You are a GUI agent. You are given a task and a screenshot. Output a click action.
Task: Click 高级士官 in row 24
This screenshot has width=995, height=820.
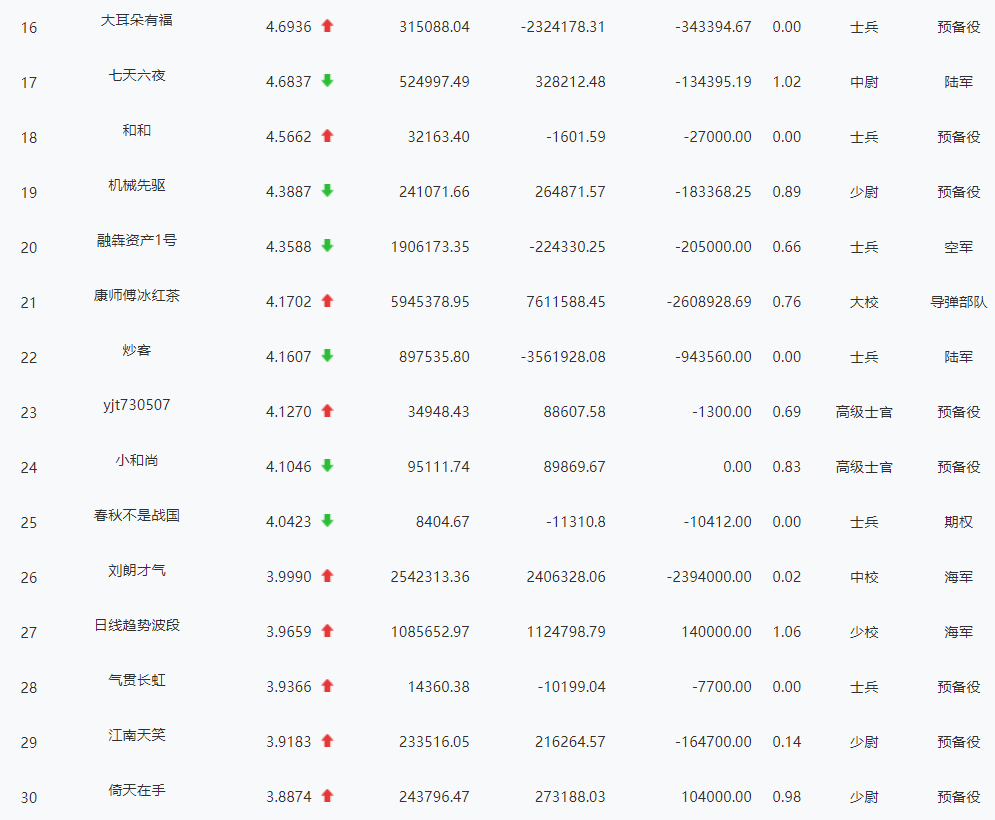point(864,467)
